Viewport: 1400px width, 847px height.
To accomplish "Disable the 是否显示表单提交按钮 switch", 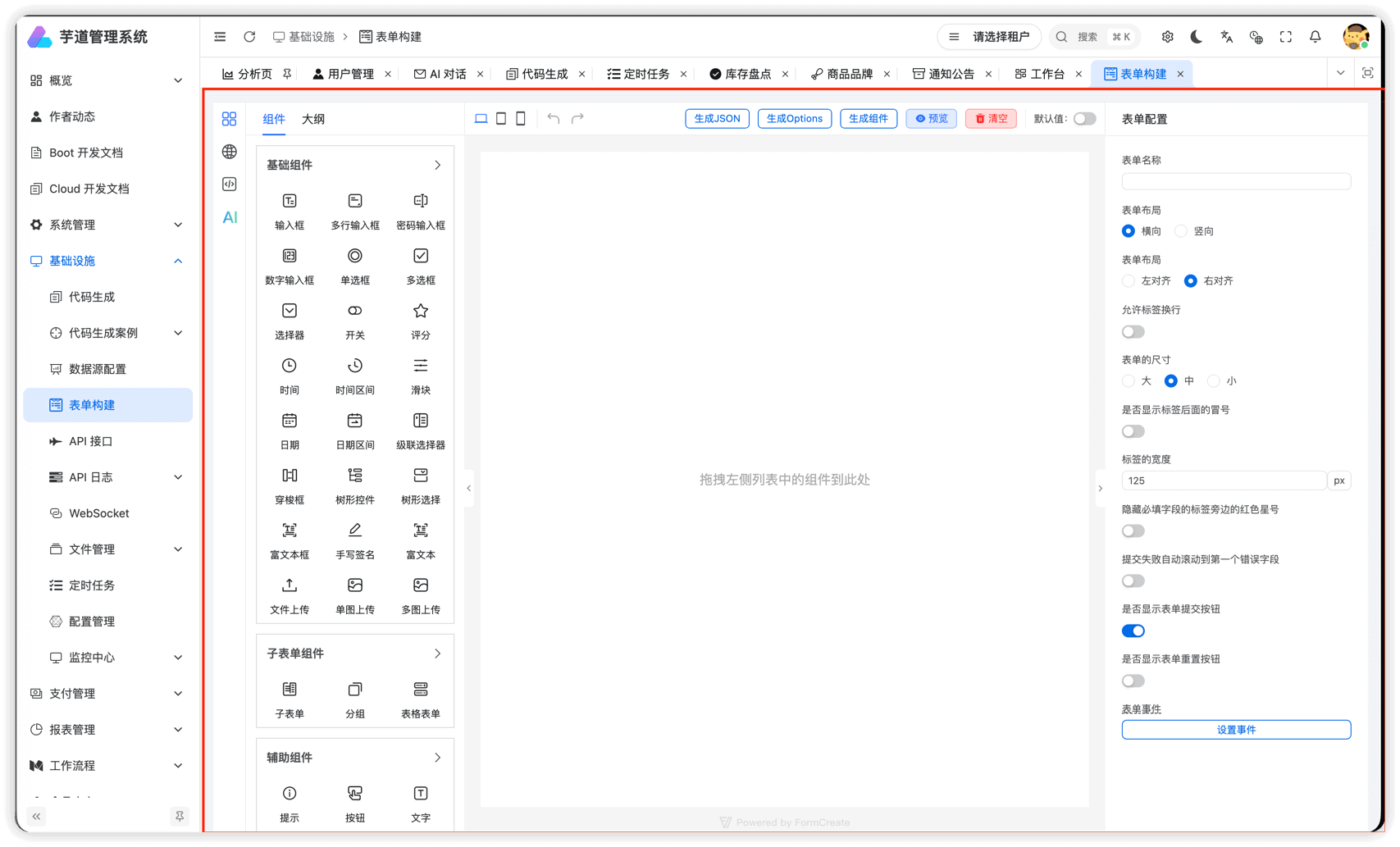I will click(x=1133, y=631).
